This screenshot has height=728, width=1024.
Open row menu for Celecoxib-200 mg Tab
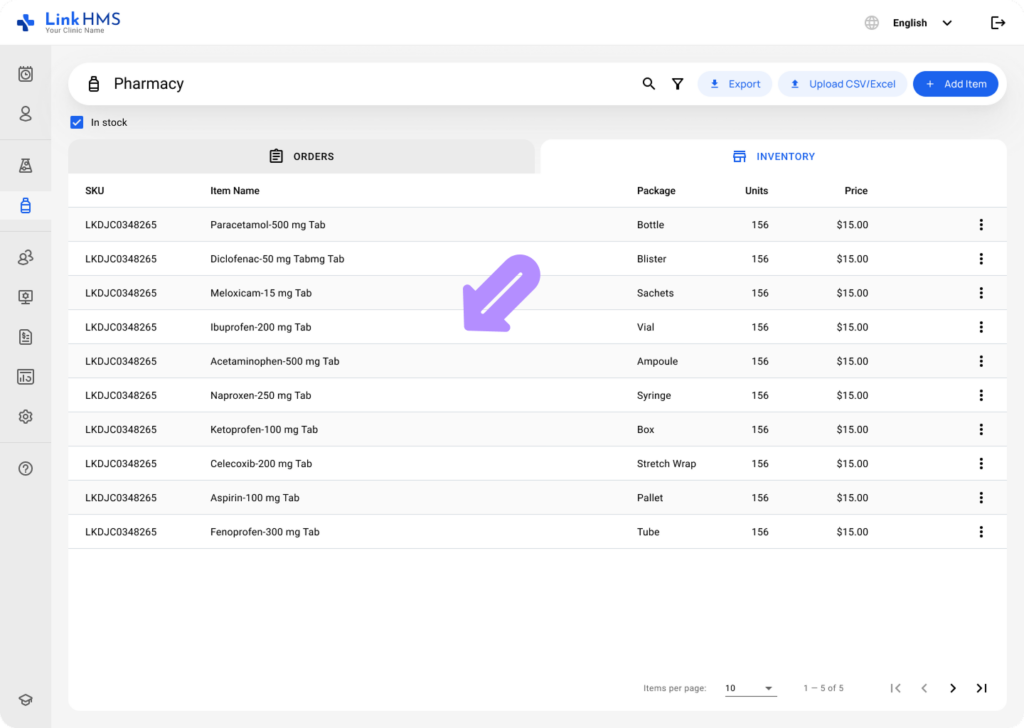[x=981, y=464]
